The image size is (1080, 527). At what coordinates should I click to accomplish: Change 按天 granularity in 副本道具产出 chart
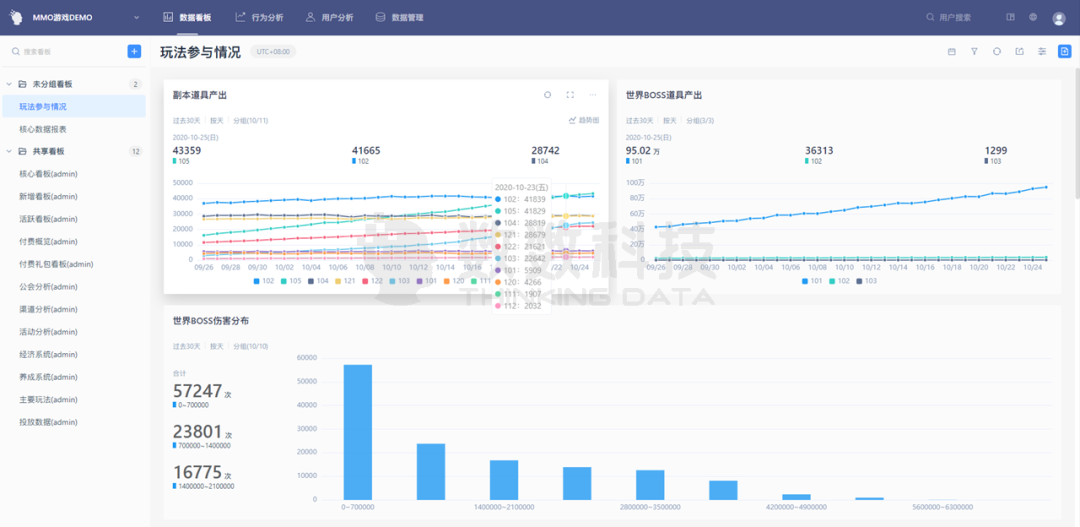(216, 121)
